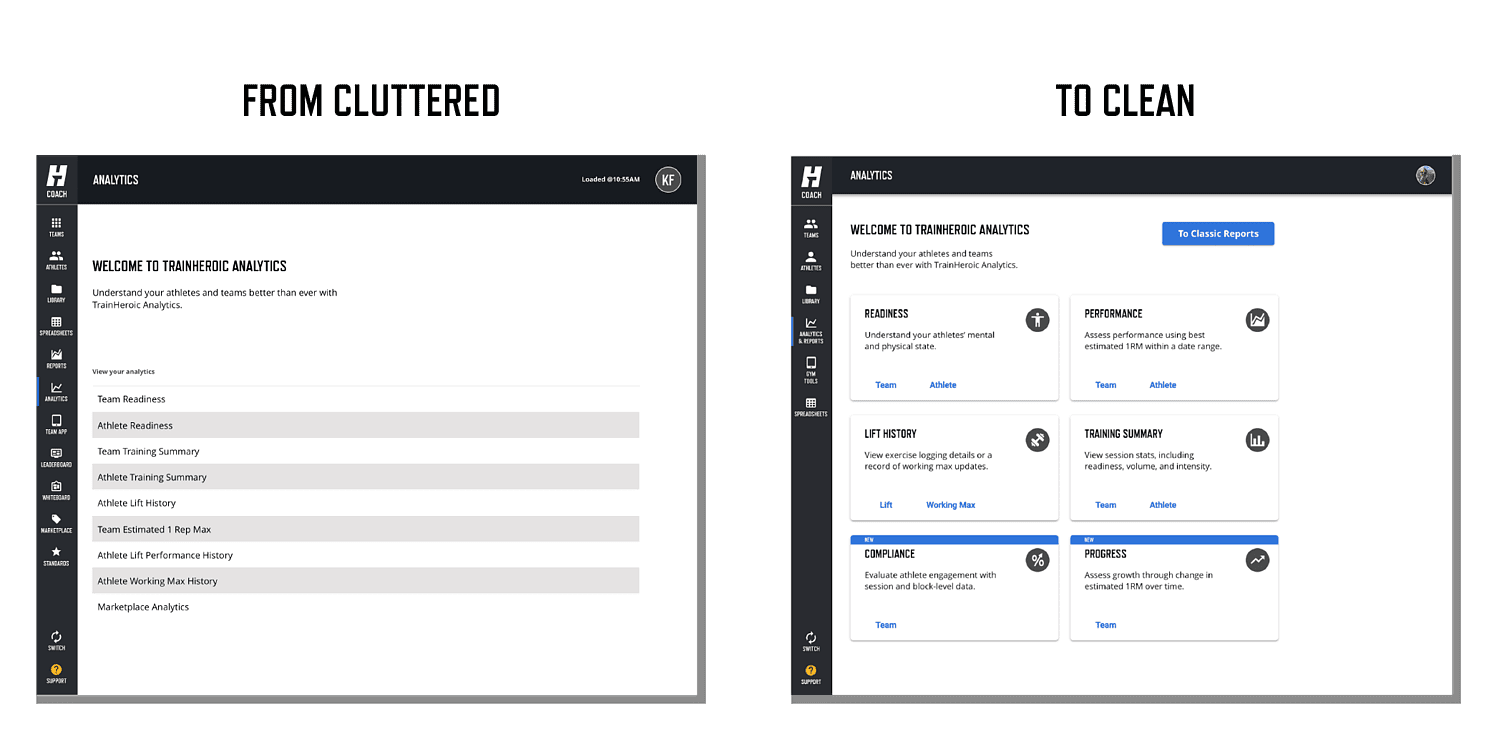Click Switch in the cluttered screen sidebar

pos(56,641)
